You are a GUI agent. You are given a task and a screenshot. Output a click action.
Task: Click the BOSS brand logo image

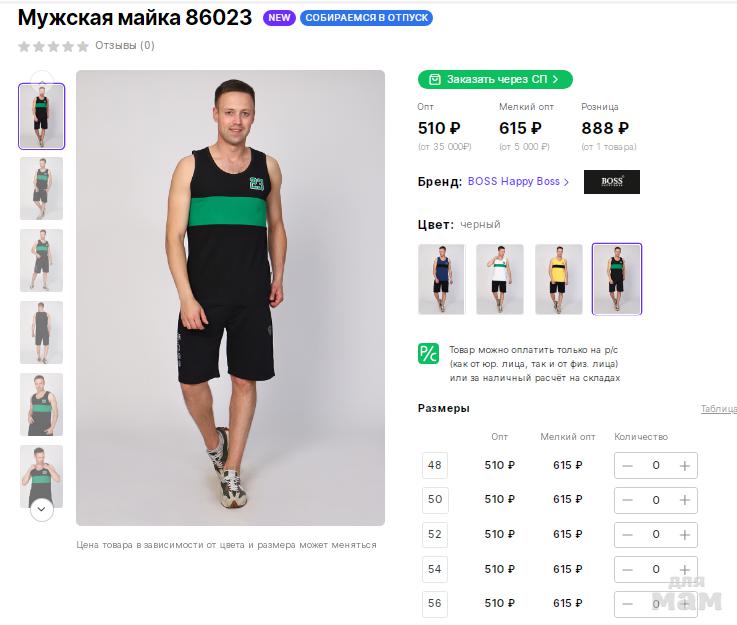pyautogui.click(x=611, y=182)
